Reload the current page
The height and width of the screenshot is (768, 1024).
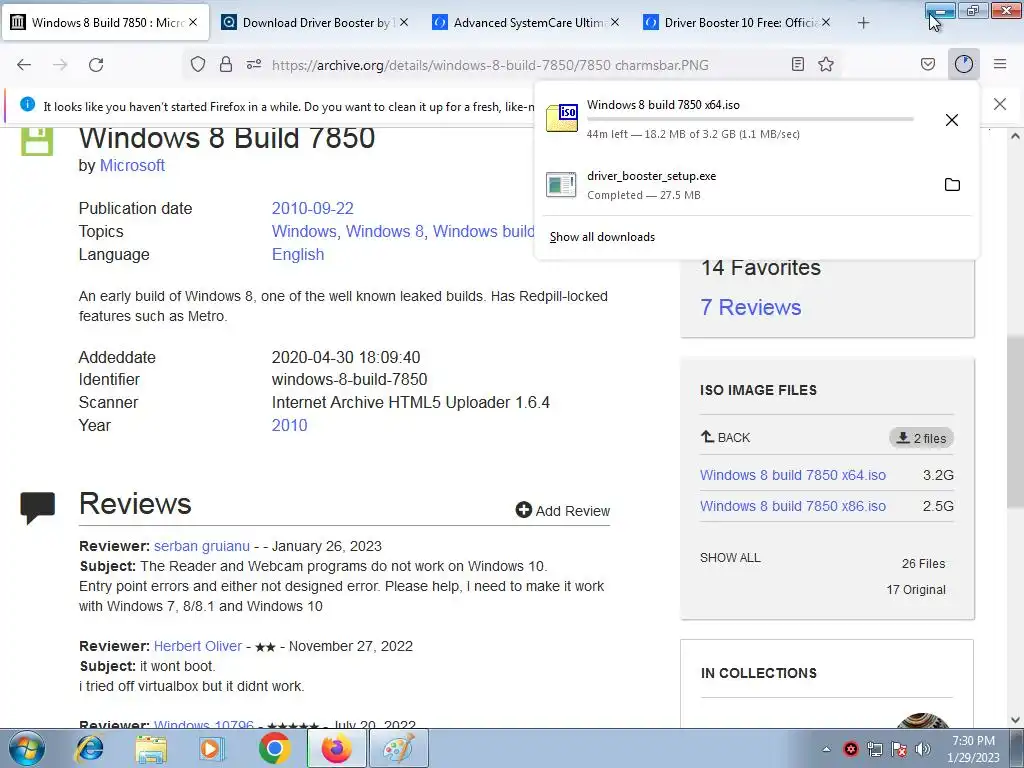click(96, 65)
